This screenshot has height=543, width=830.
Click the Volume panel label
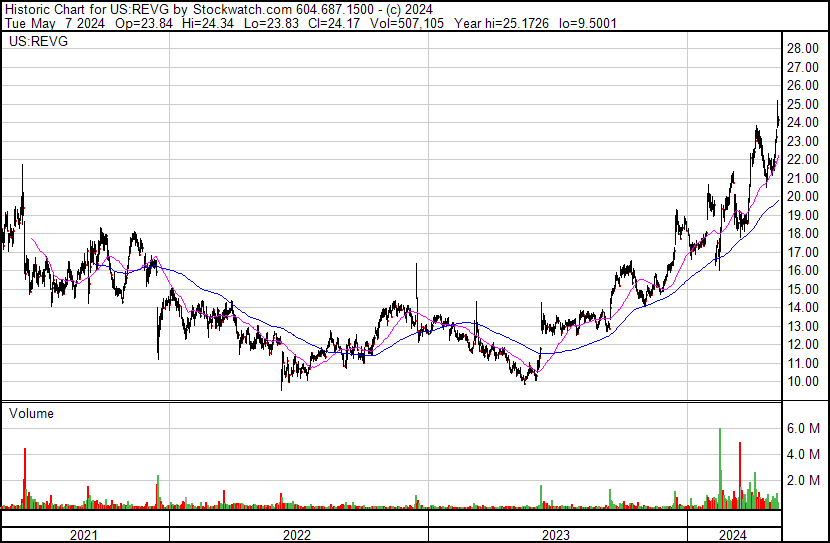click(x=31, y=413)
